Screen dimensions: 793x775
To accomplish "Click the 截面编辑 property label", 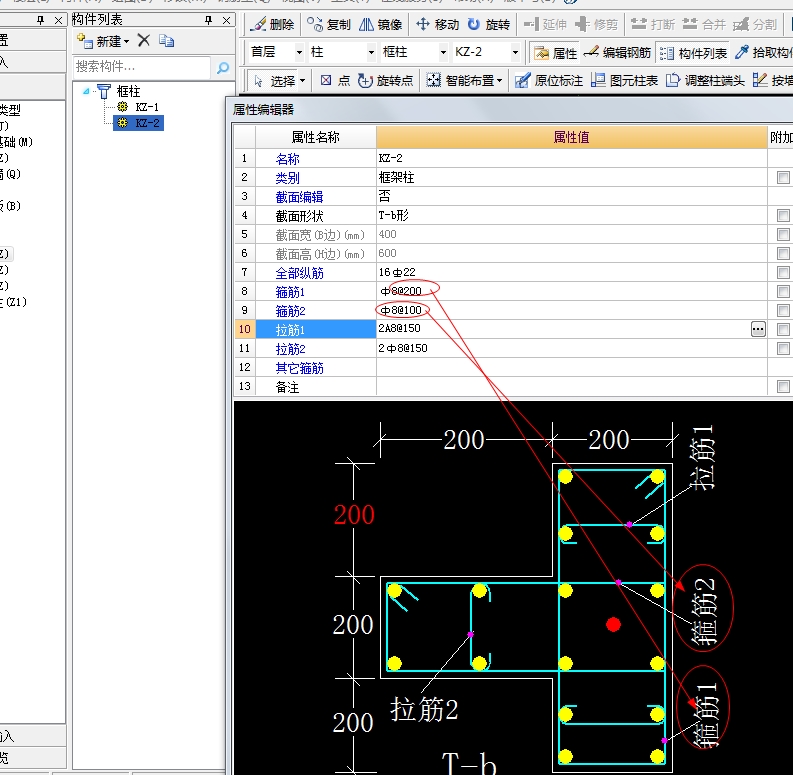I will [x=299, y=197].
